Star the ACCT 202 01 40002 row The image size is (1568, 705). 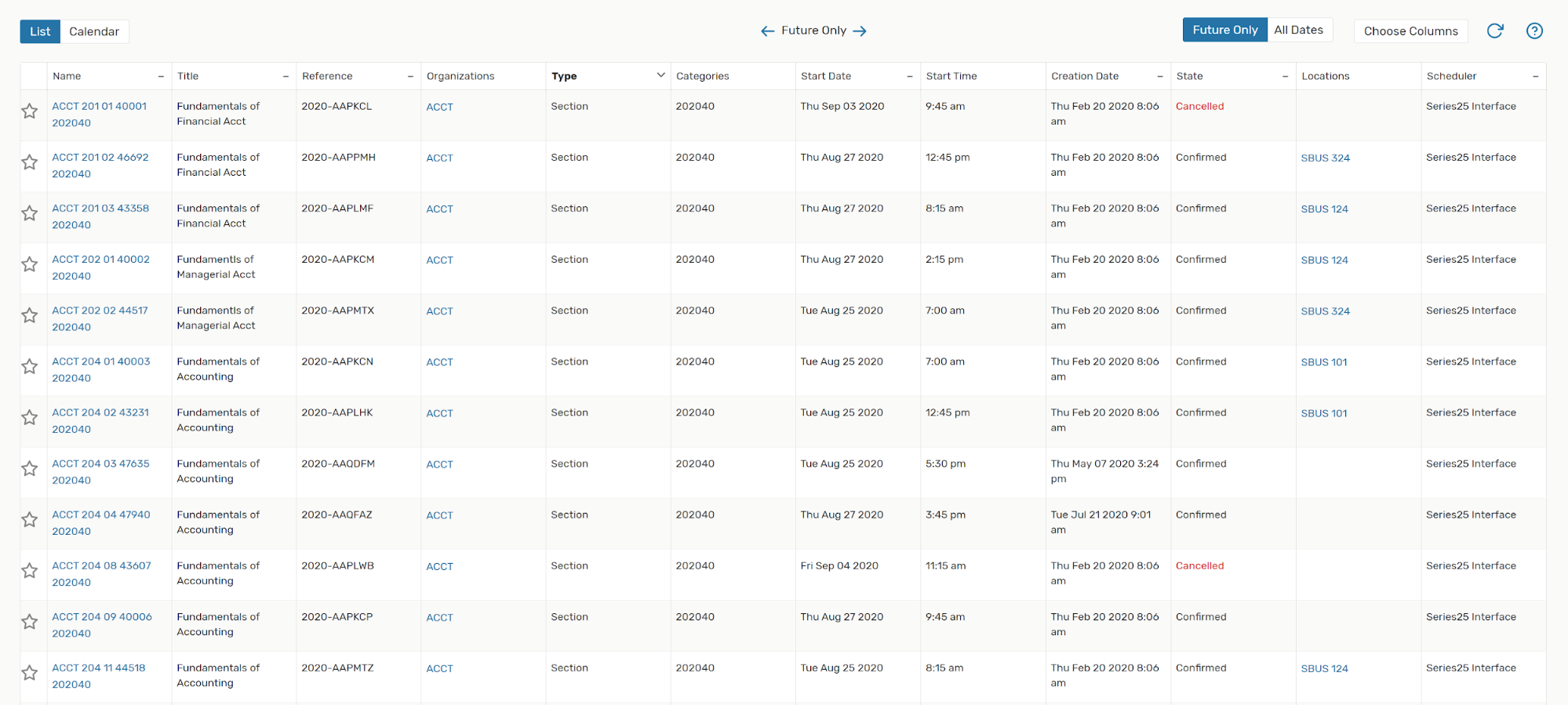30,264
